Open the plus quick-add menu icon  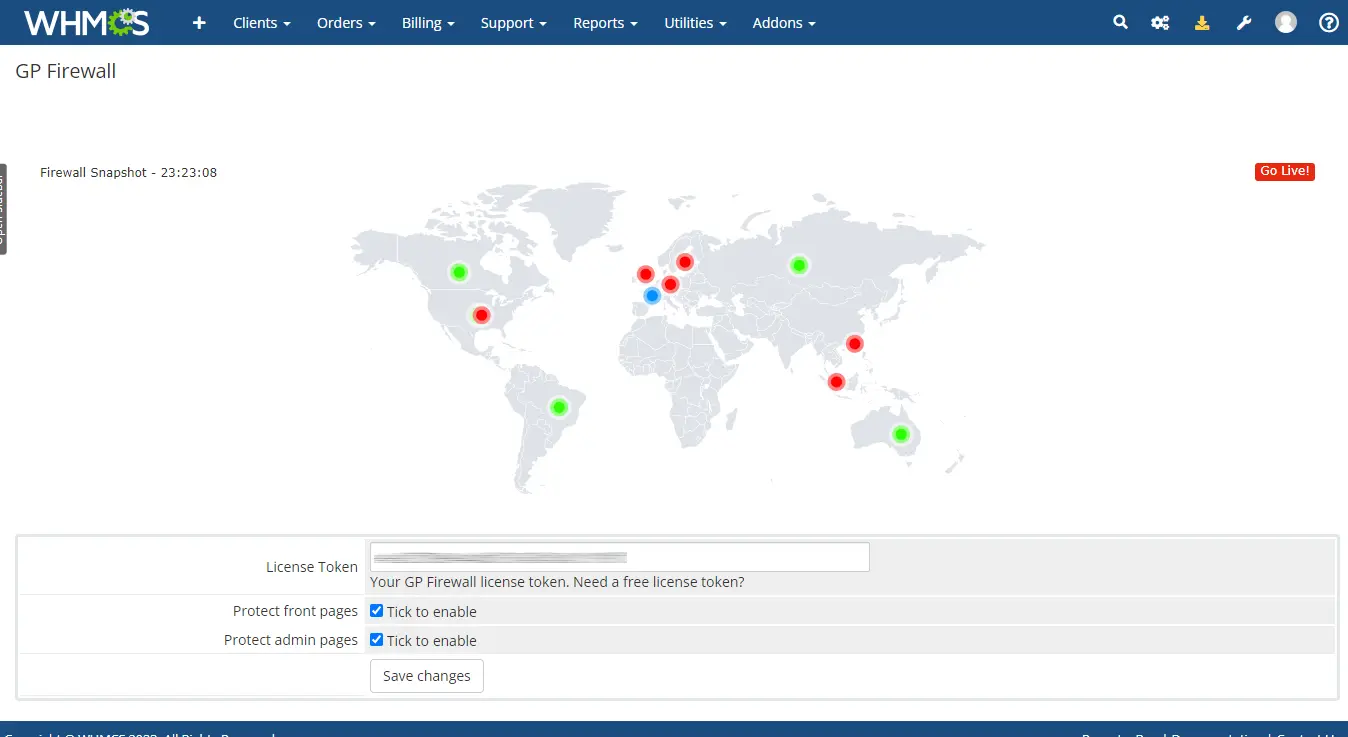click(x=199, y=23)
